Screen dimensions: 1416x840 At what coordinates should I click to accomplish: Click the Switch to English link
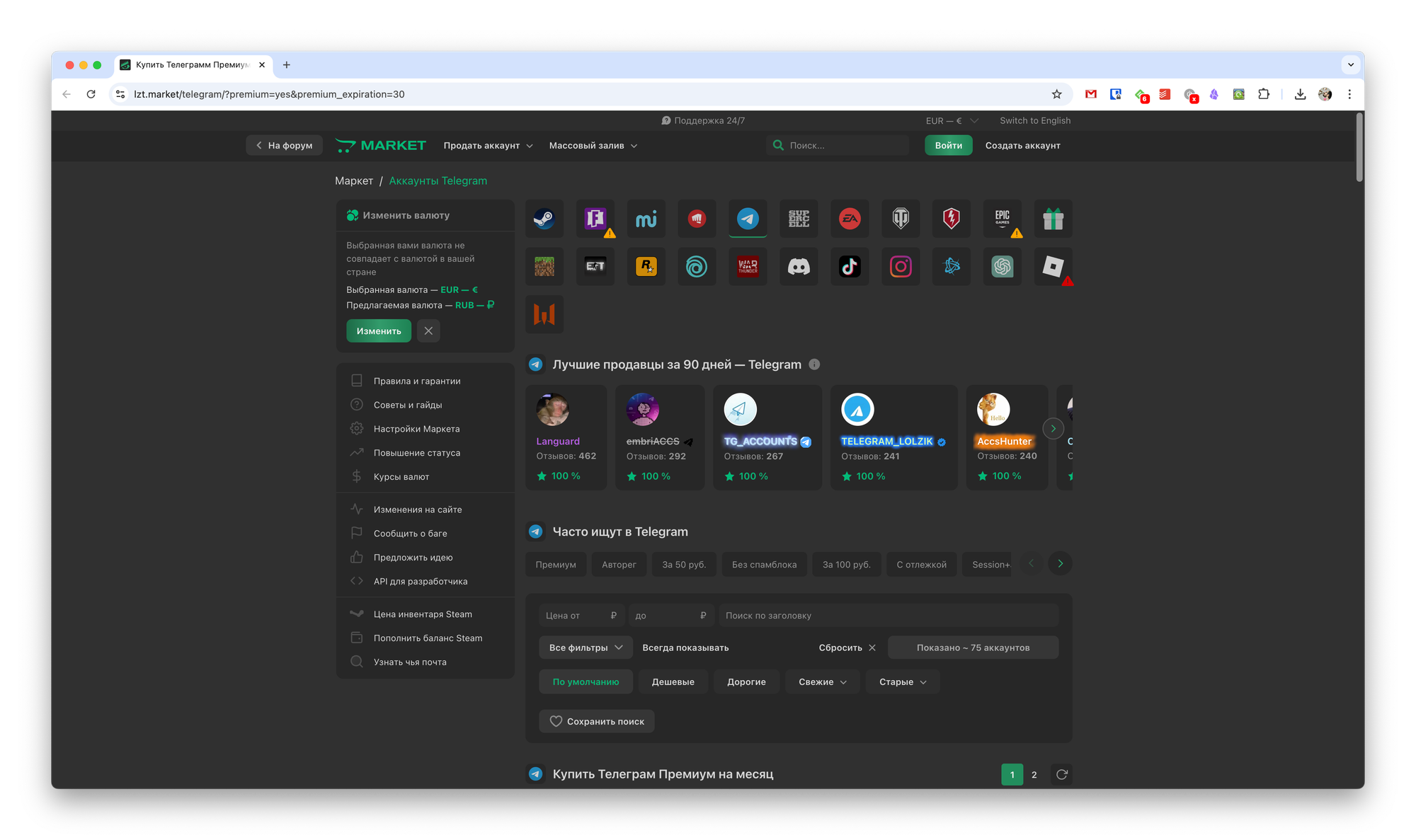(1034, 120)
